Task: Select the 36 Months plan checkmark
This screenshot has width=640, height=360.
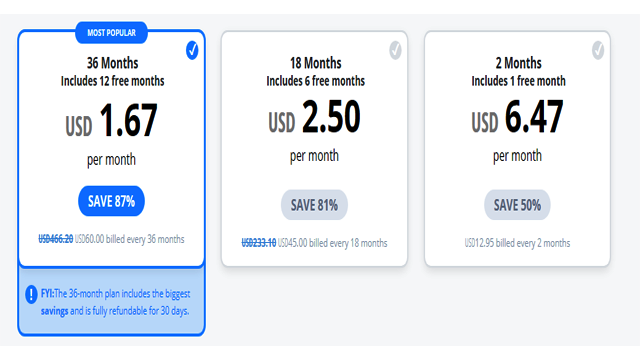Action: pos(192,50)
